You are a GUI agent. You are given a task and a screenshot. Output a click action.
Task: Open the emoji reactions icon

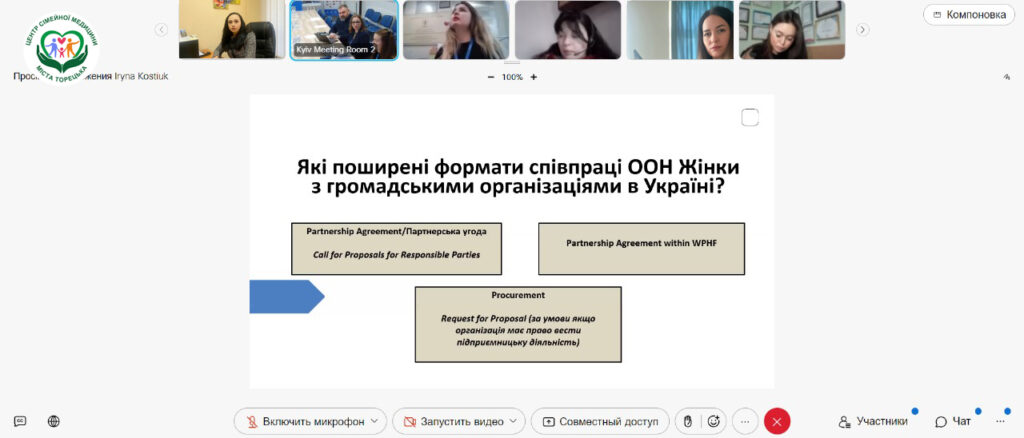pyautogui.click(x=713, y=422)
